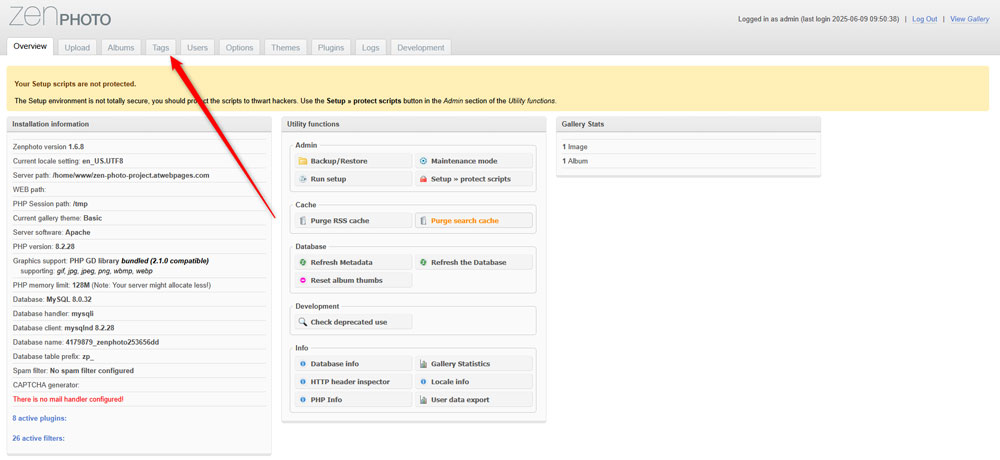Click the Check deprecated use button
1000x460 pixels.
point(353,322)
